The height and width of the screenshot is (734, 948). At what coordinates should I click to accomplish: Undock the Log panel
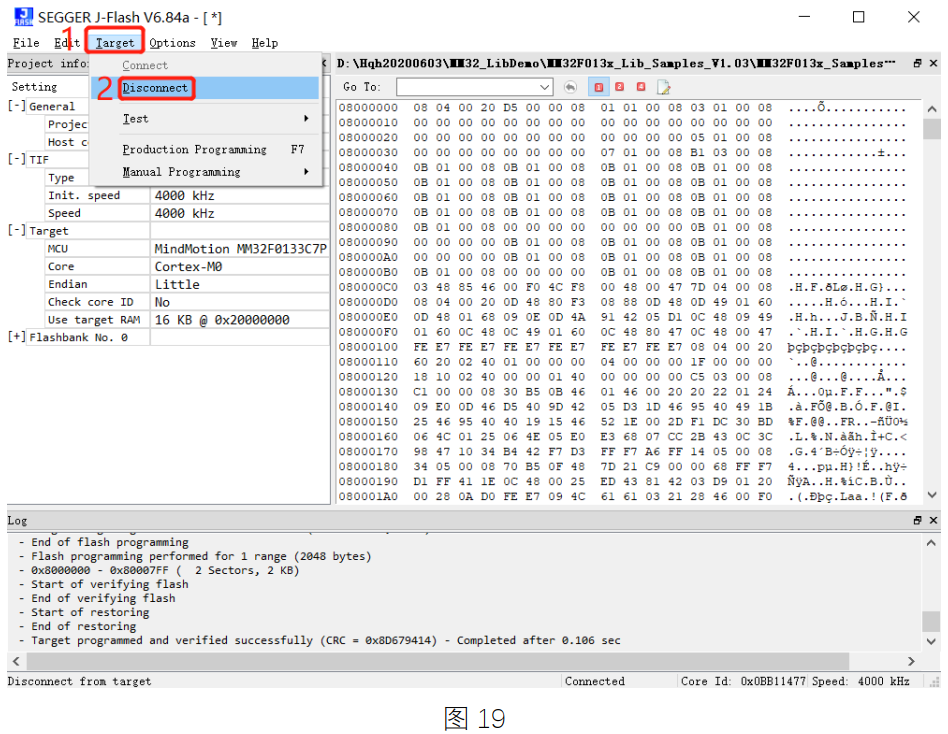click(917, 520)
